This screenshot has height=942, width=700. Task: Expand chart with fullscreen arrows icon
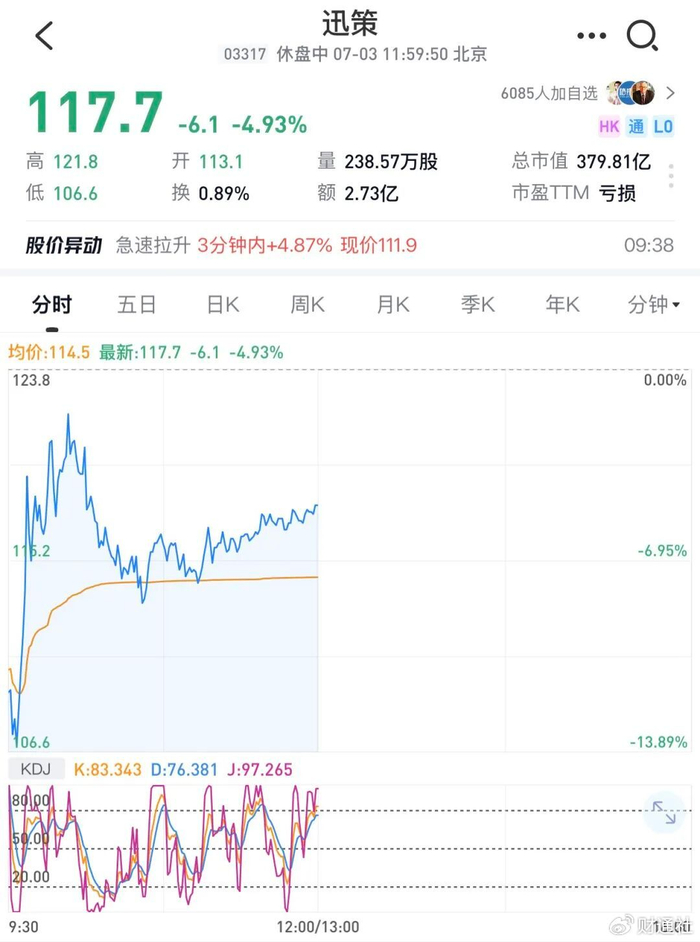coord(664,812)
